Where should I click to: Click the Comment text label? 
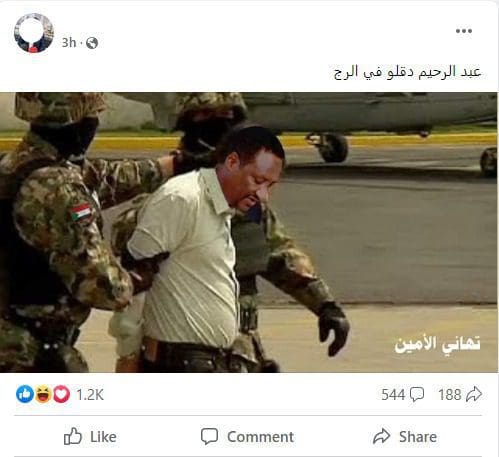(x=260, y=437)
